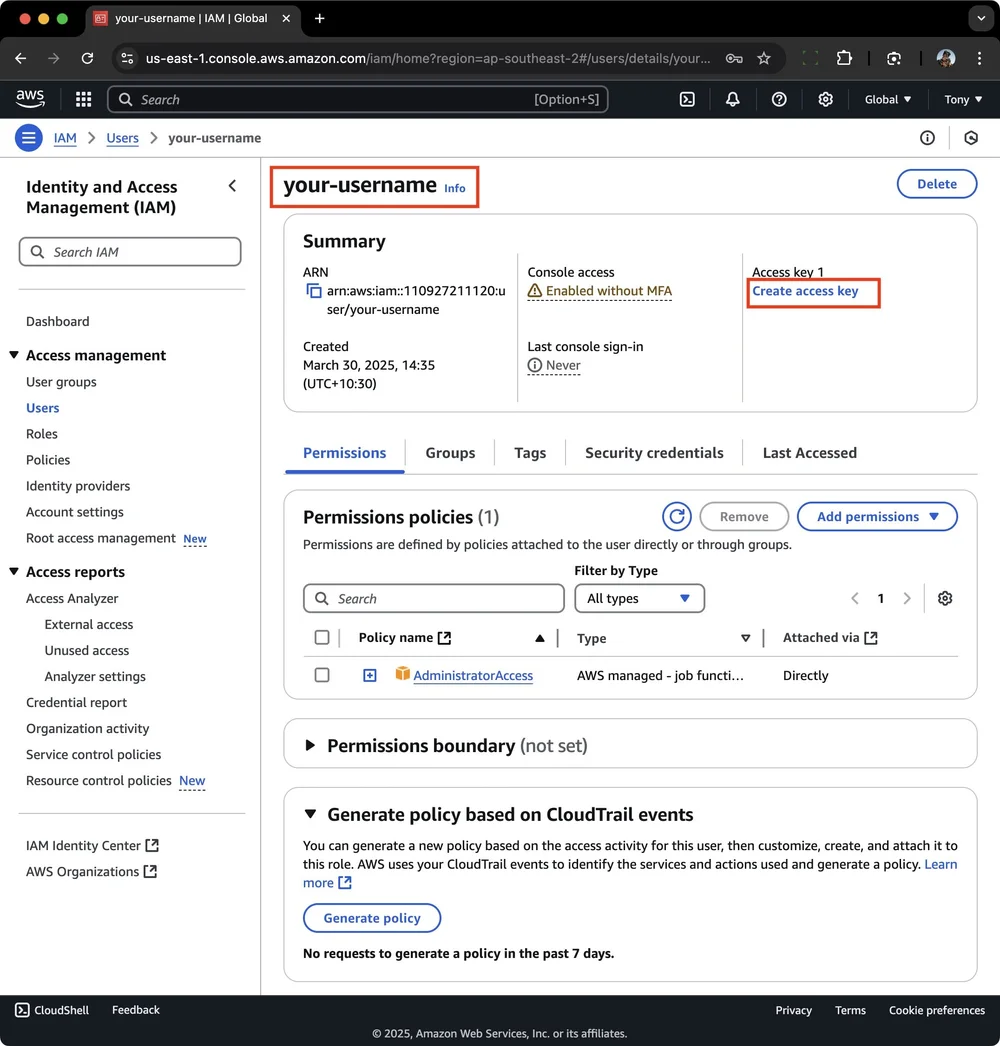1000x1046 pixels.
Task: Open the Global region selector
Action: click(x=888, y=99)
